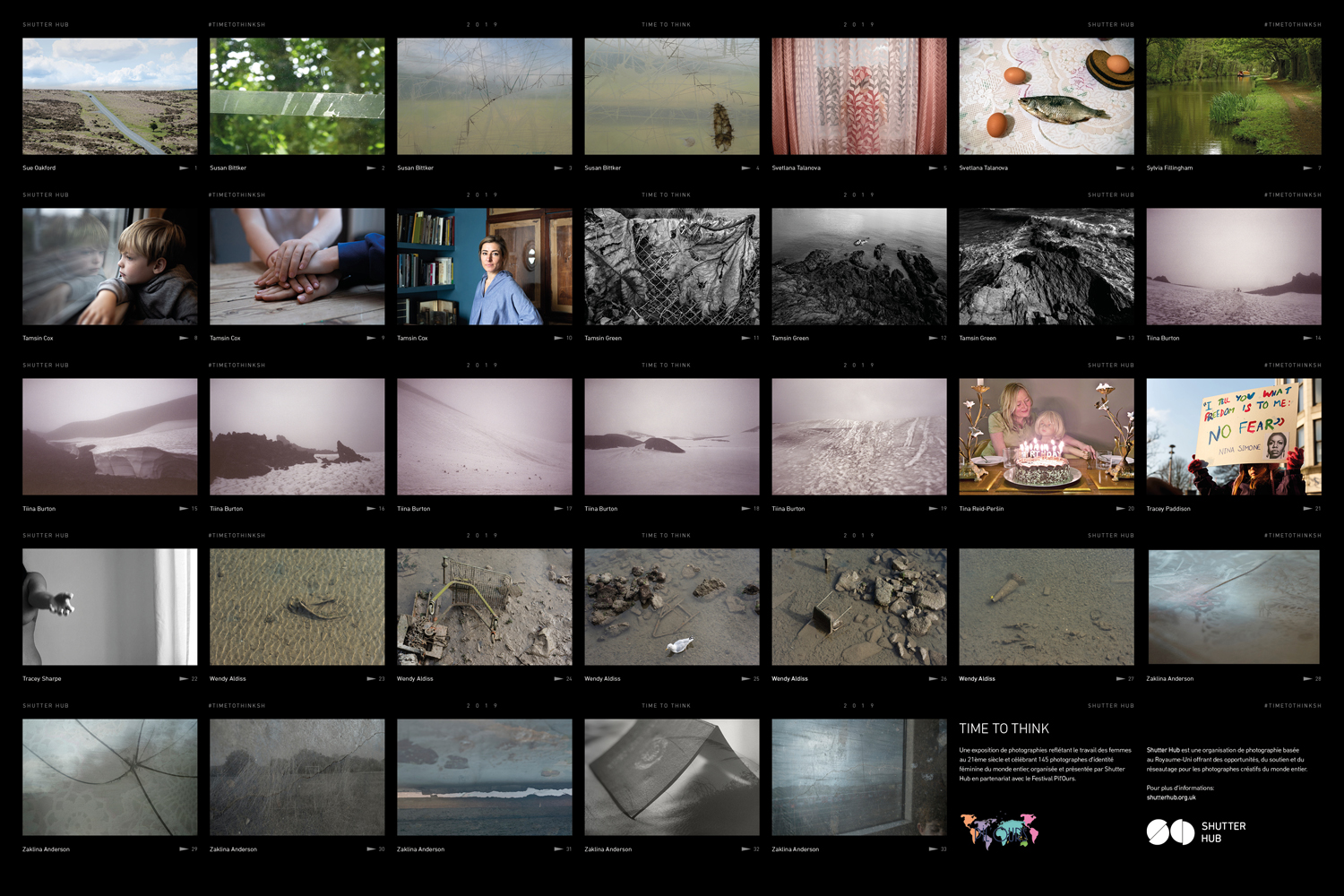1344x896 pixels.
Task: Open the shutterhub.org.uk link
Action: (1171, 797)
